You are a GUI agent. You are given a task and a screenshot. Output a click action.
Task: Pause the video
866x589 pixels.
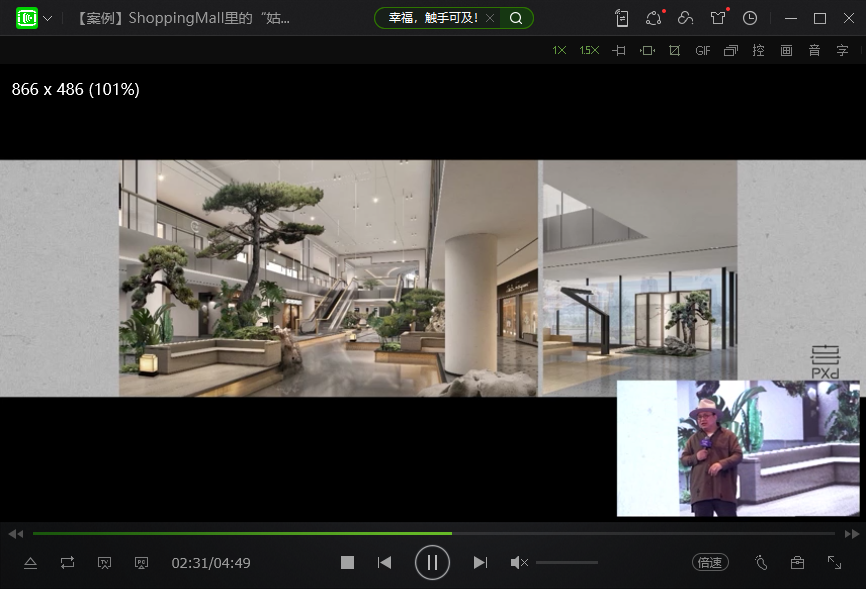coord(432,562)
